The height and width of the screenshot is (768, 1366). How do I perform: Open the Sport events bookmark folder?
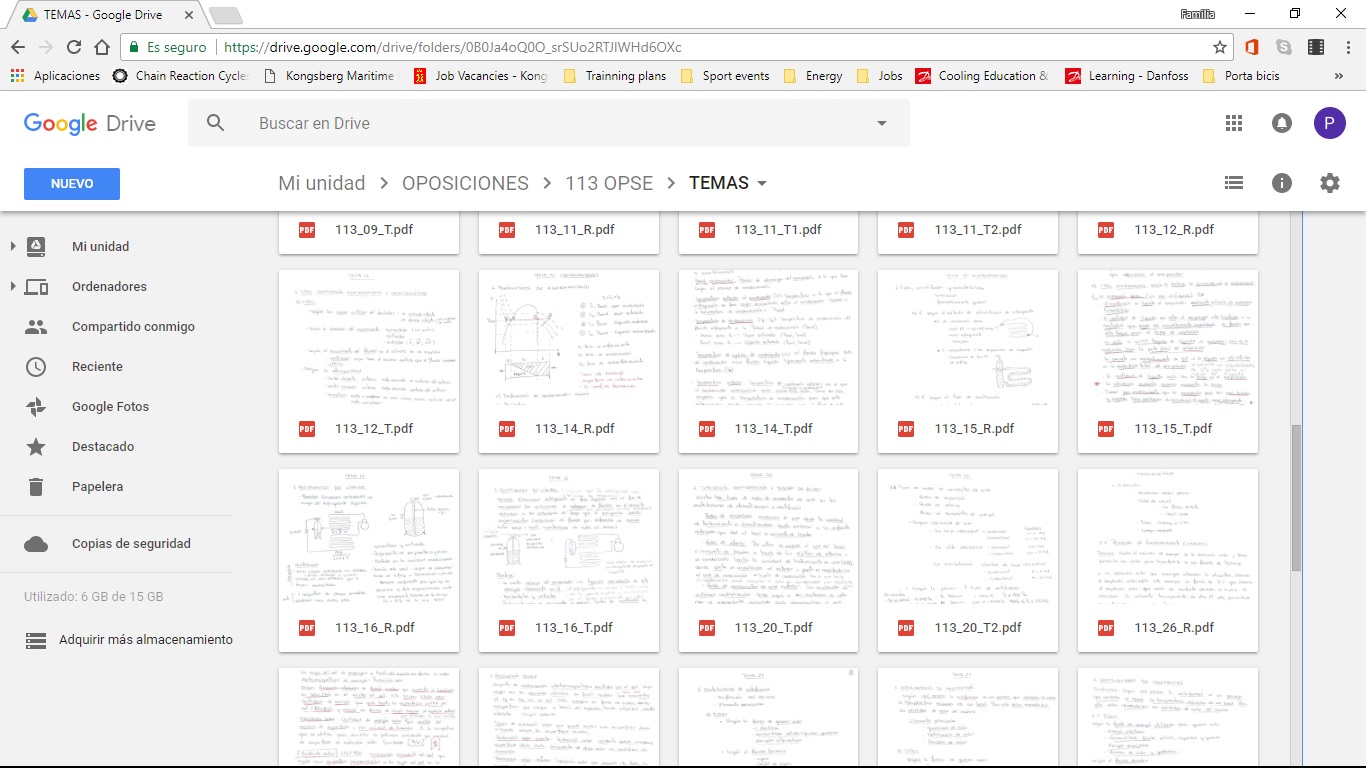coord(725,76)
